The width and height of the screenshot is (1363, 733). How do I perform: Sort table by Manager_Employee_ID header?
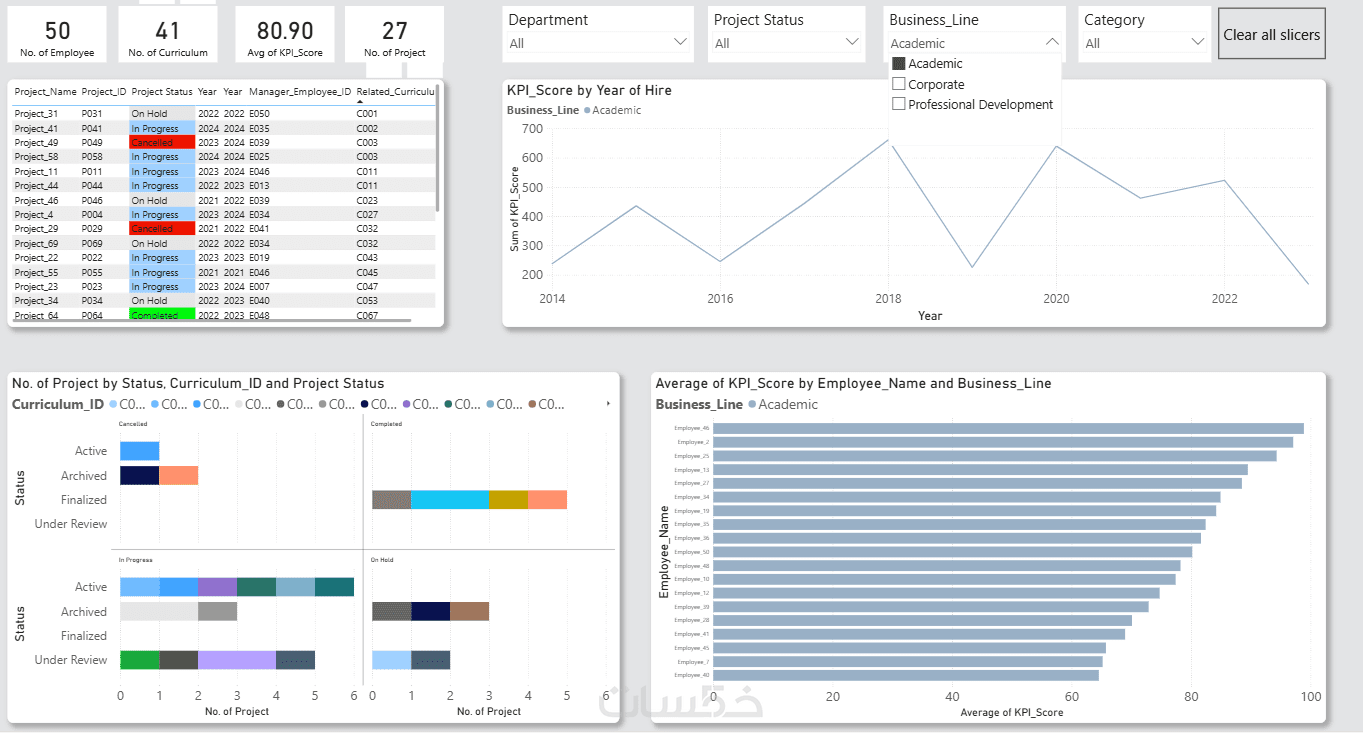pos(300,91)
